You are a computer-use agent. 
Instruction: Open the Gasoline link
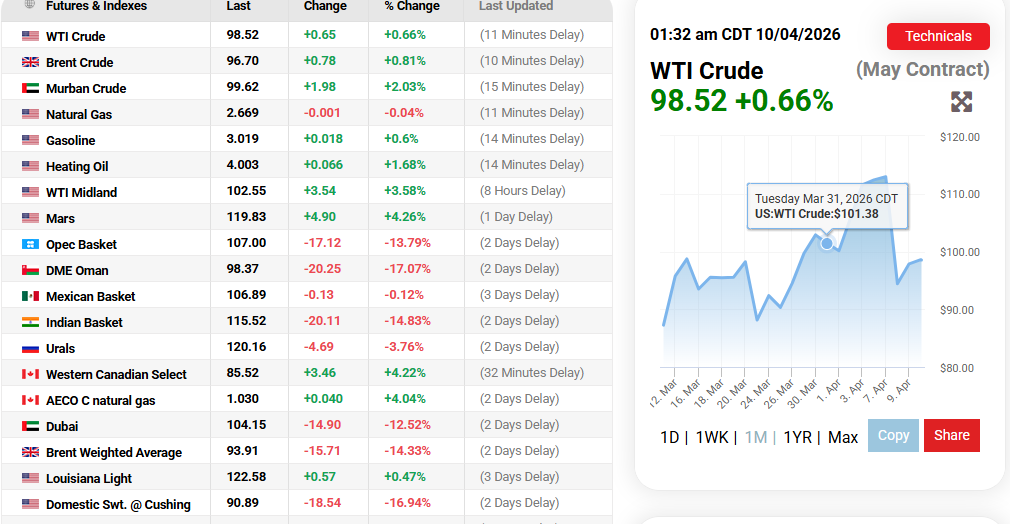tap(70, 140)
